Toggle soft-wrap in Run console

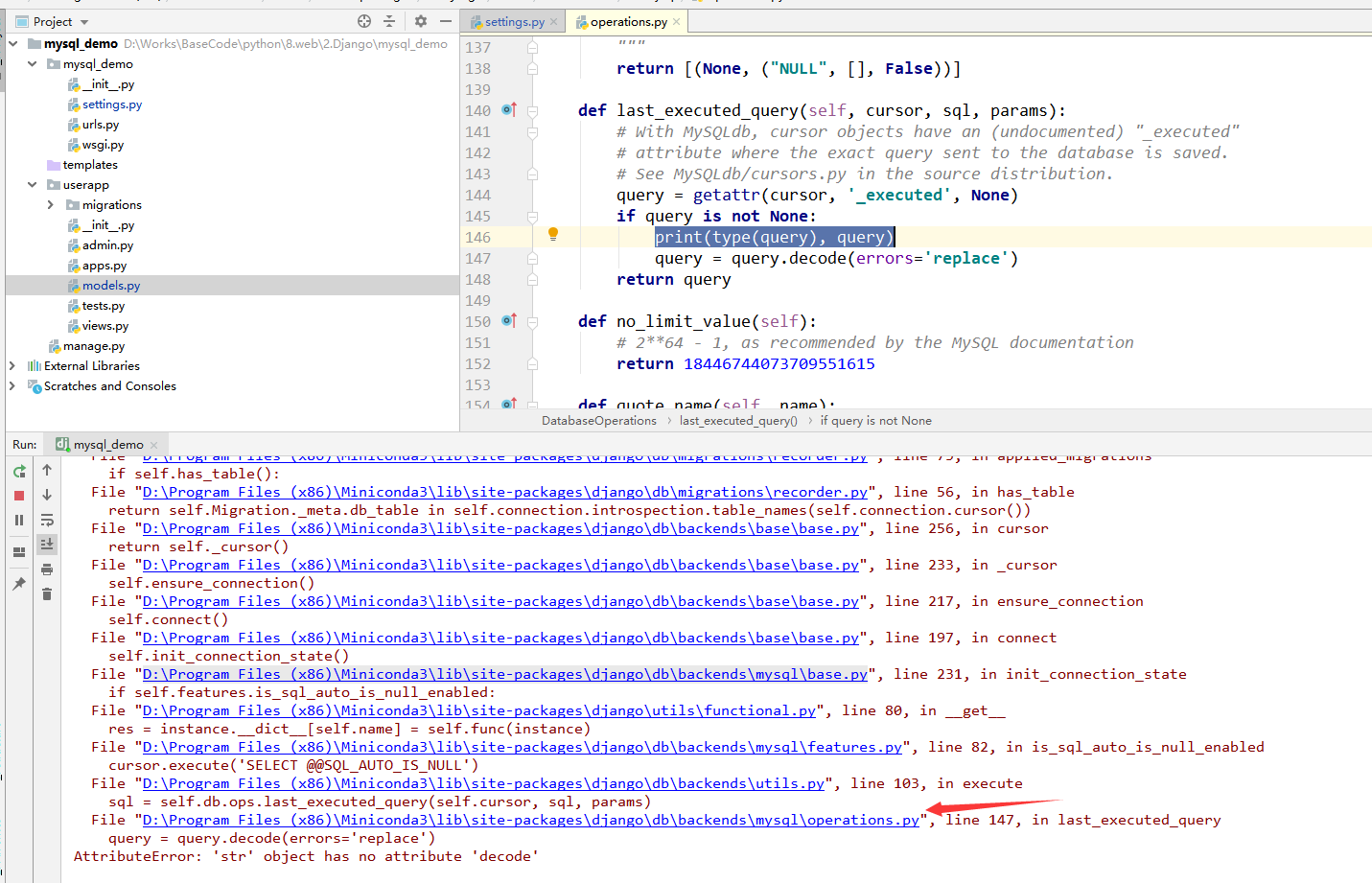tap(47, 520)
